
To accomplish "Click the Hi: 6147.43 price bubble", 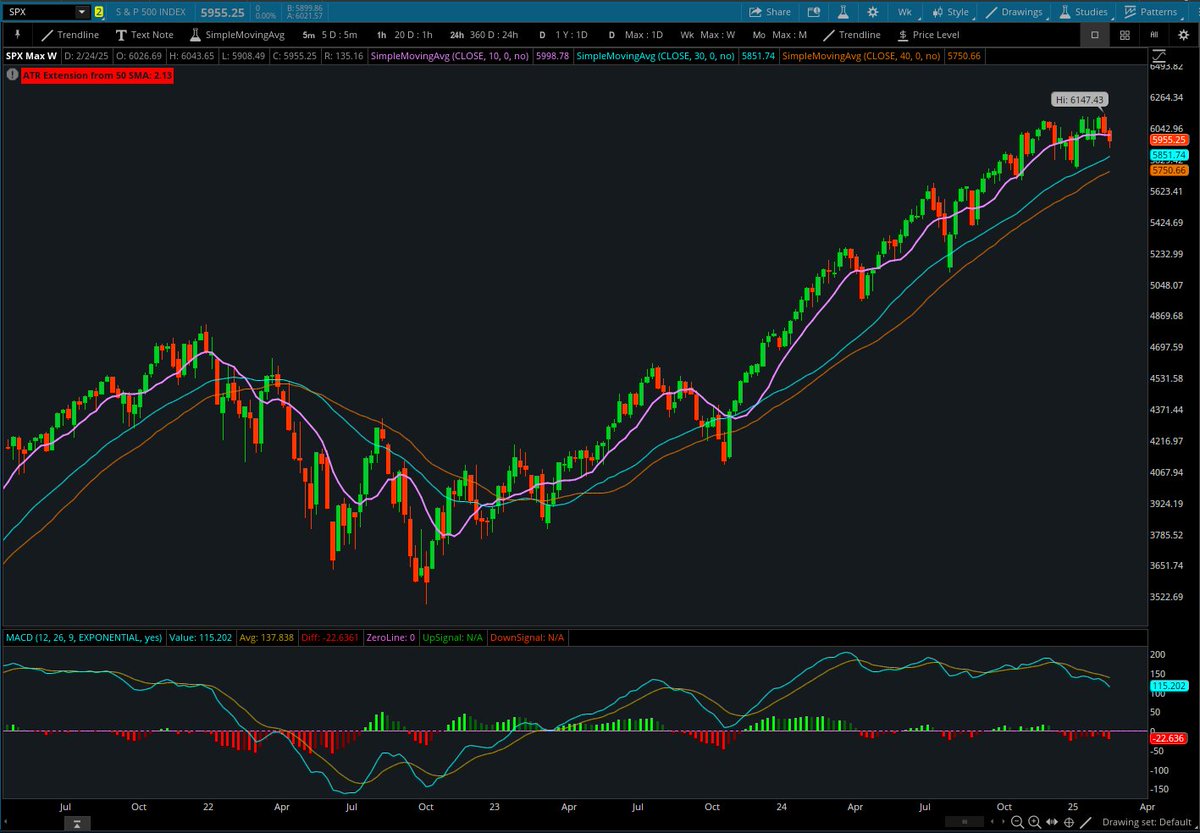I will [1079, 99].
